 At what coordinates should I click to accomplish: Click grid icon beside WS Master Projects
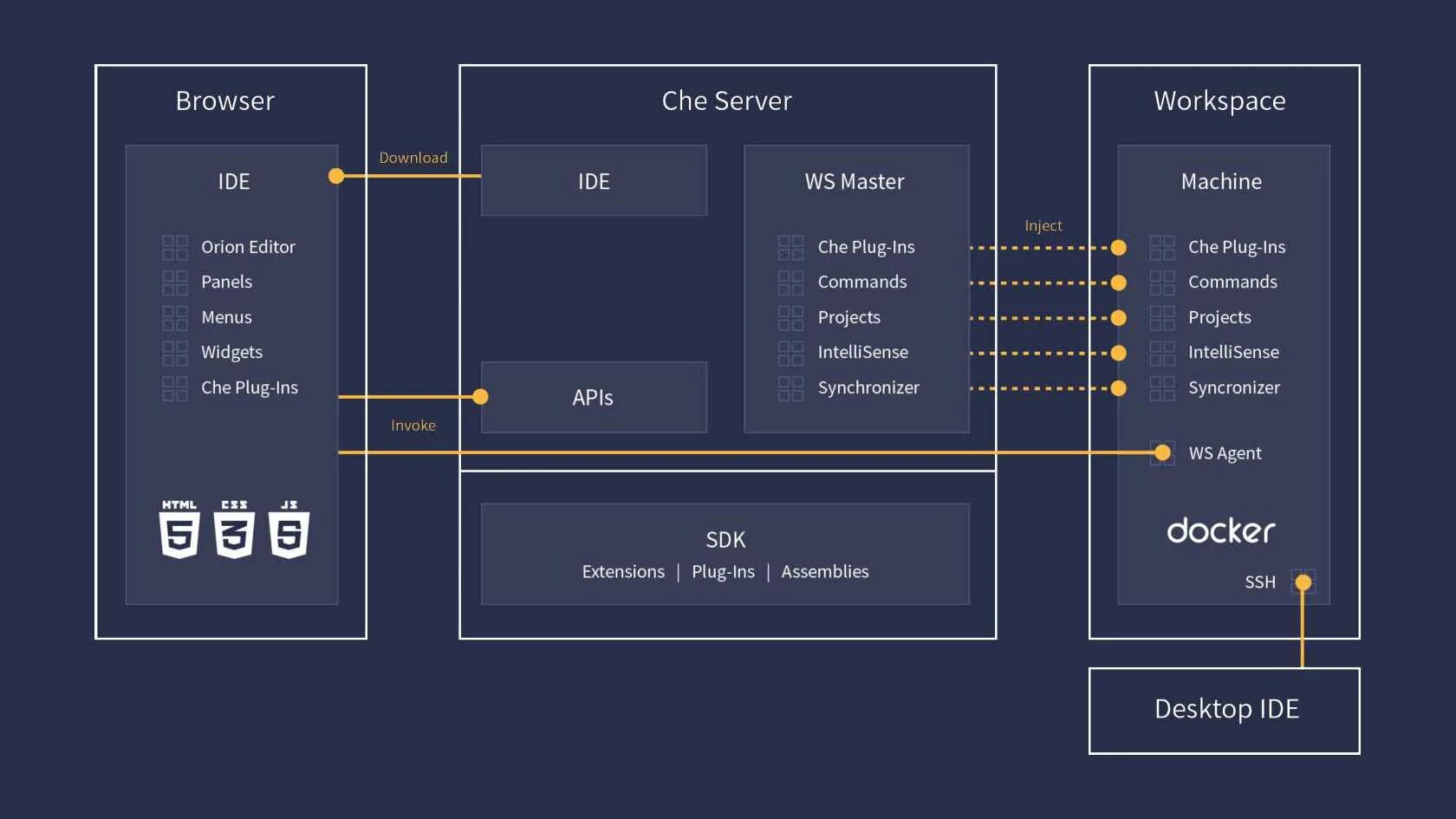(x=790, y=318)
